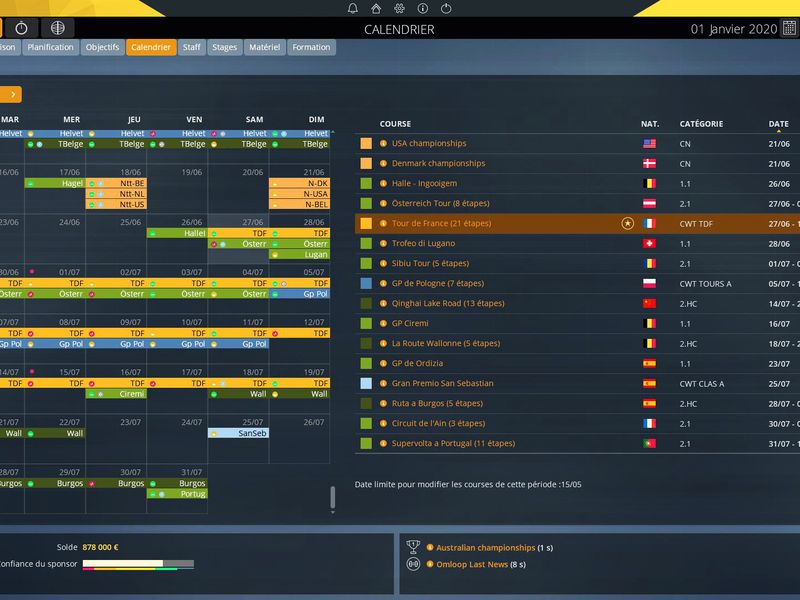Screen dimensions: 800x600
Task: Open the information icon
Action: click(422, 9)
